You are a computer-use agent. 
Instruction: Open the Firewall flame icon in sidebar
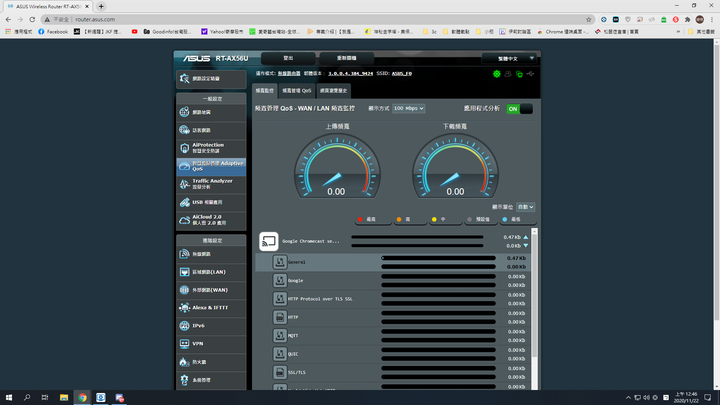184,362
